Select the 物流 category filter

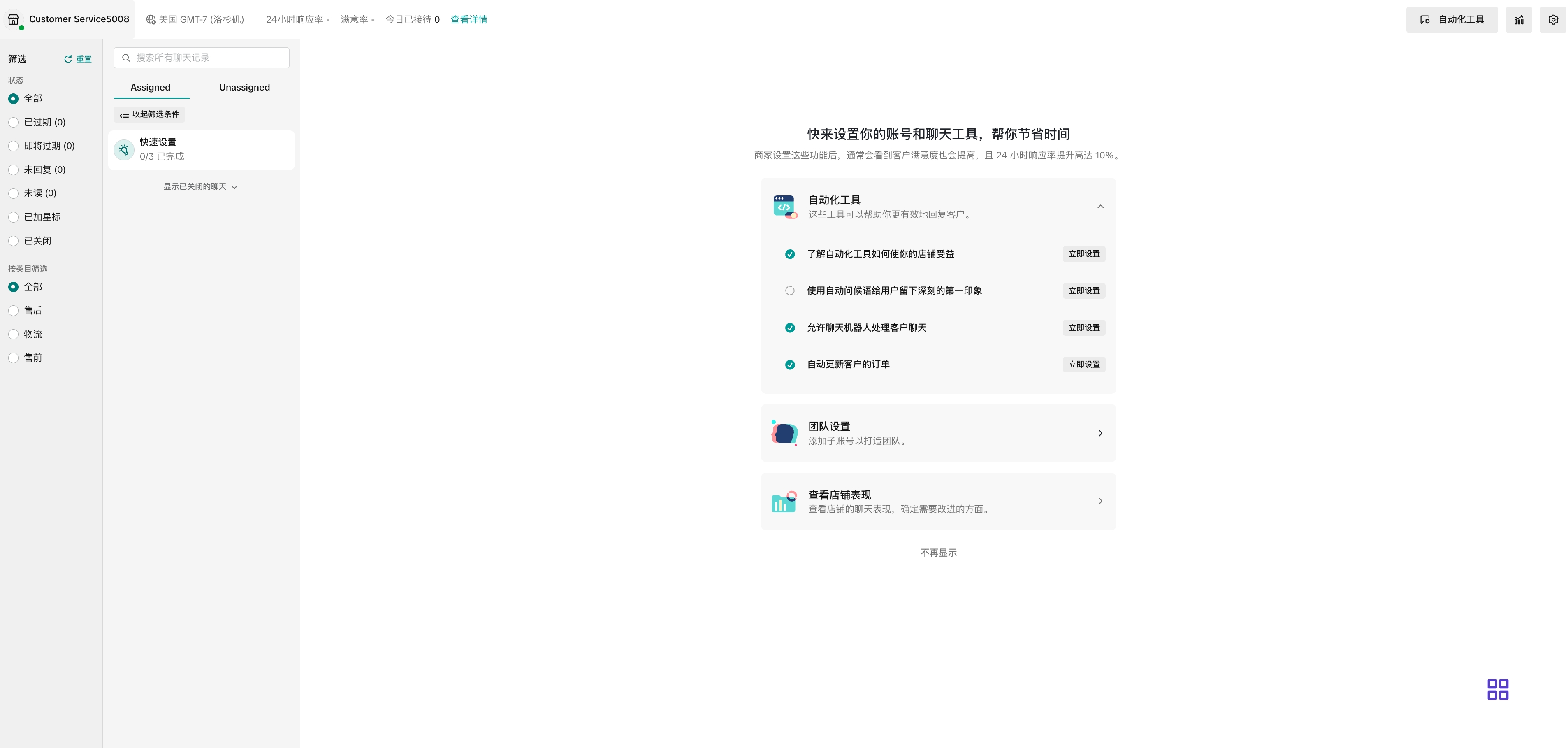coord(14,334)
